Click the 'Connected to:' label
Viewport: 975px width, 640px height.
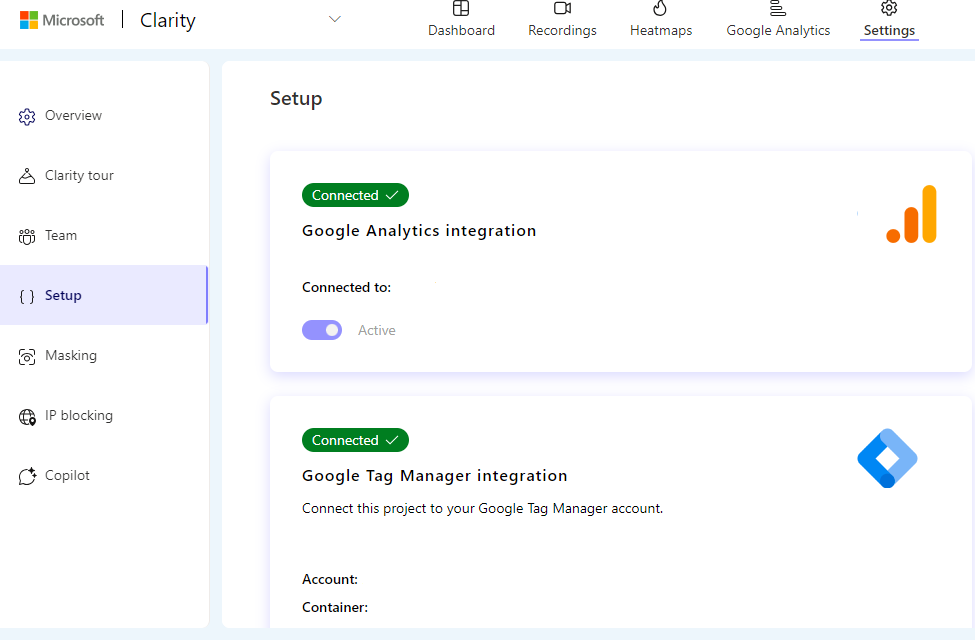click(346, 287)
